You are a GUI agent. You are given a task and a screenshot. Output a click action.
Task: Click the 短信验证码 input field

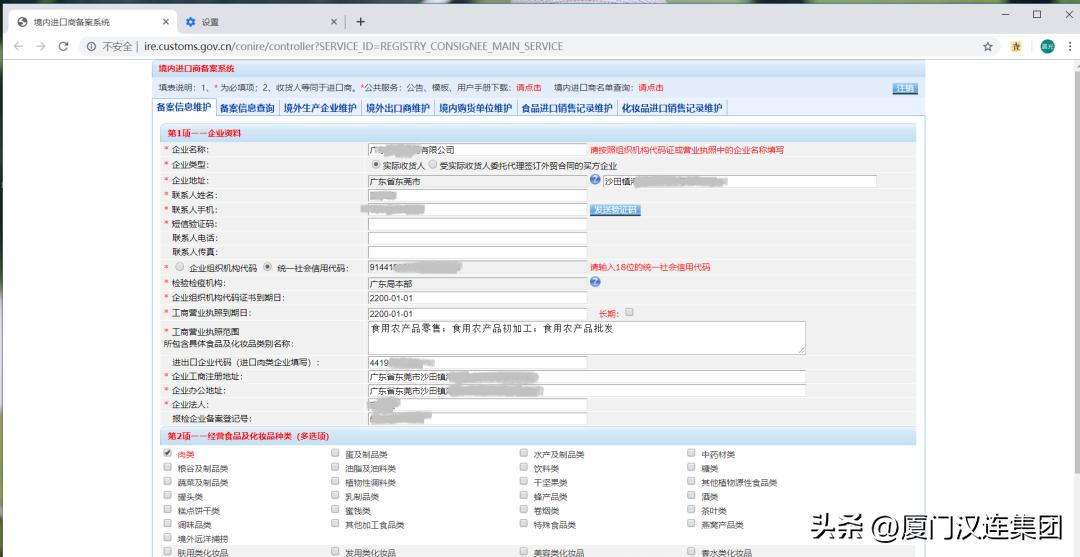[477, 224]
